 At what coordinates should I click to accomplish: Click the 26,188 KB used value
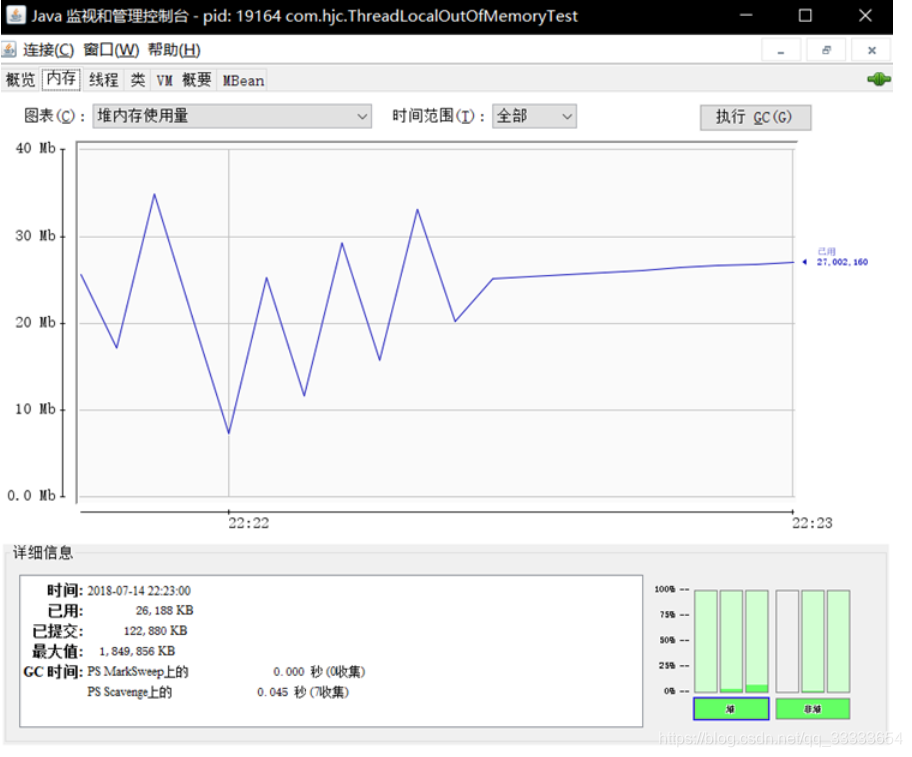(x=165, y=610)
